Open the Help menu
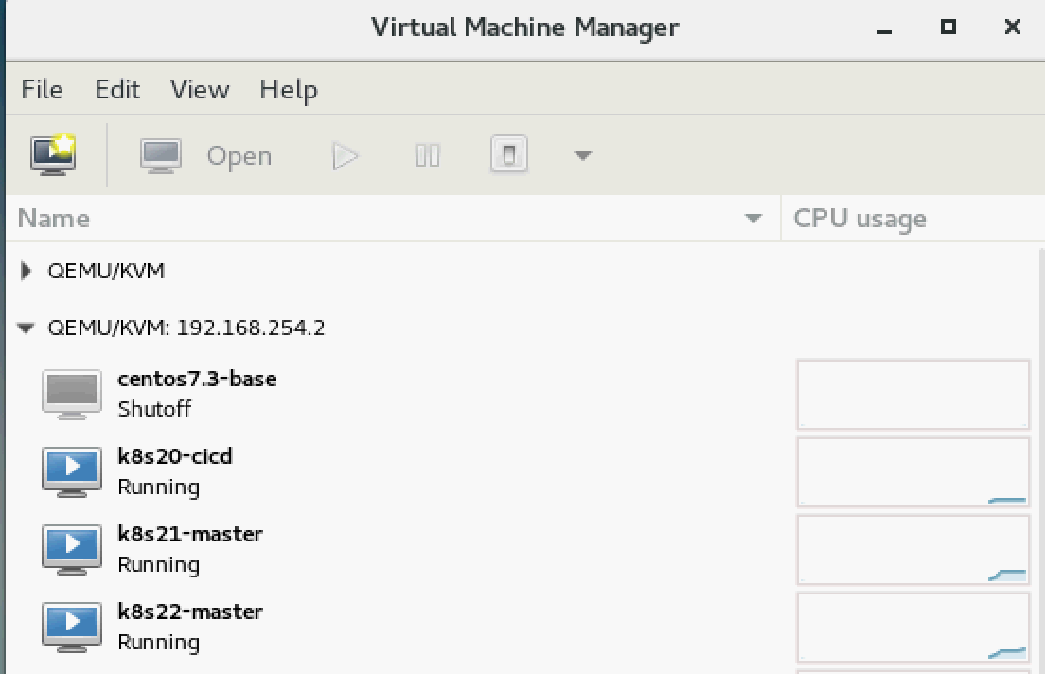This screenshot has width=1046, height=675. (288, 89)
